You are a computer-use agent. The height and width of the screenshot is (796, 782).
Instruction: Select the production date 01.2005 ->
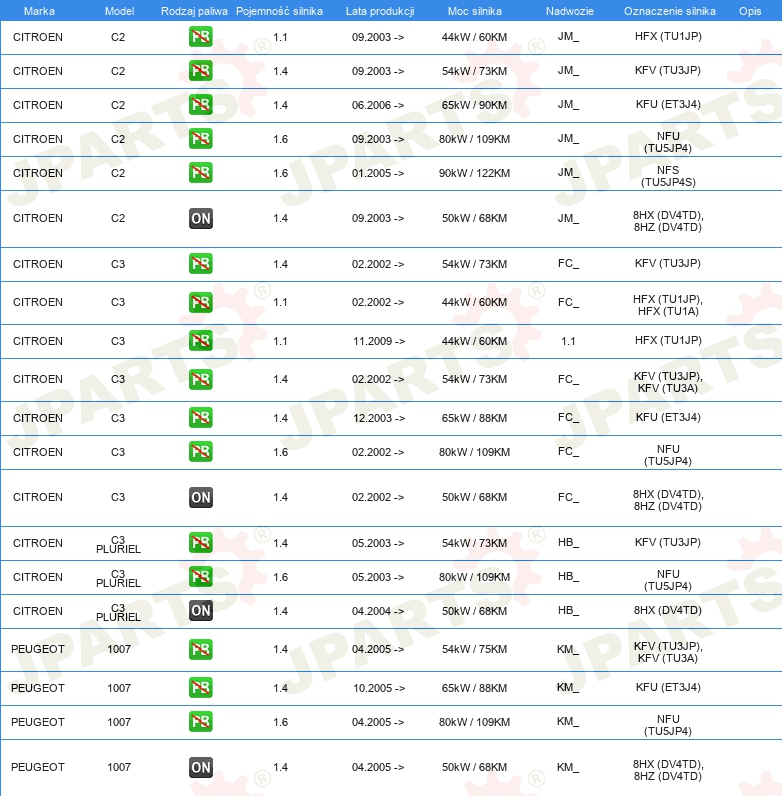378,173
